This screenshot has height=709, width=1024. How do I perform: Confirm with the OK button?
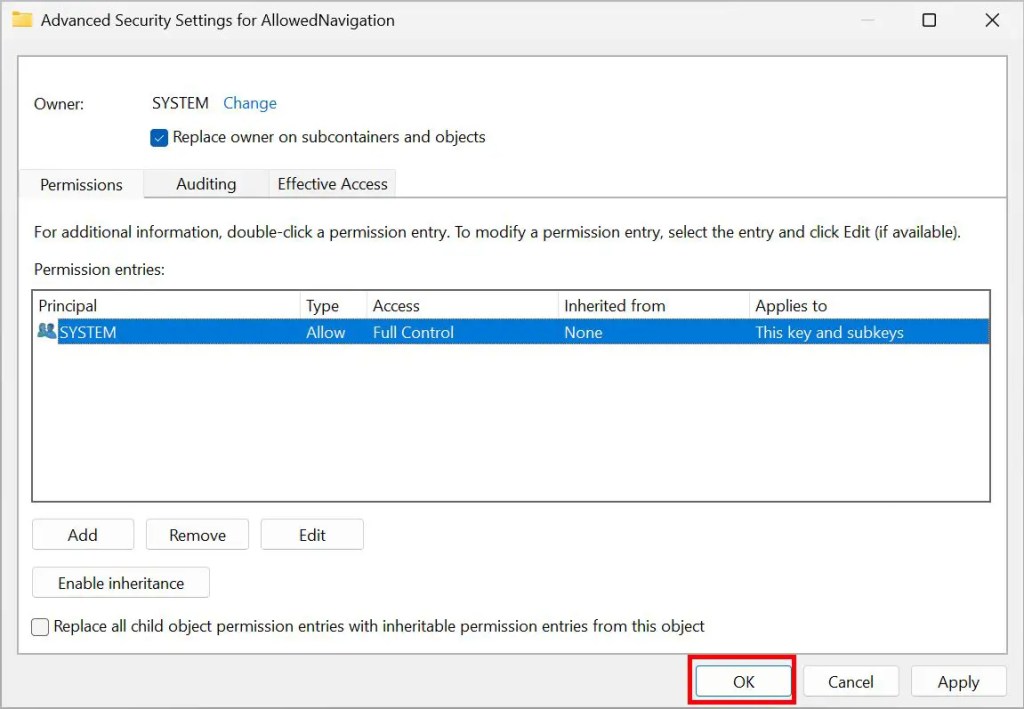744,682
